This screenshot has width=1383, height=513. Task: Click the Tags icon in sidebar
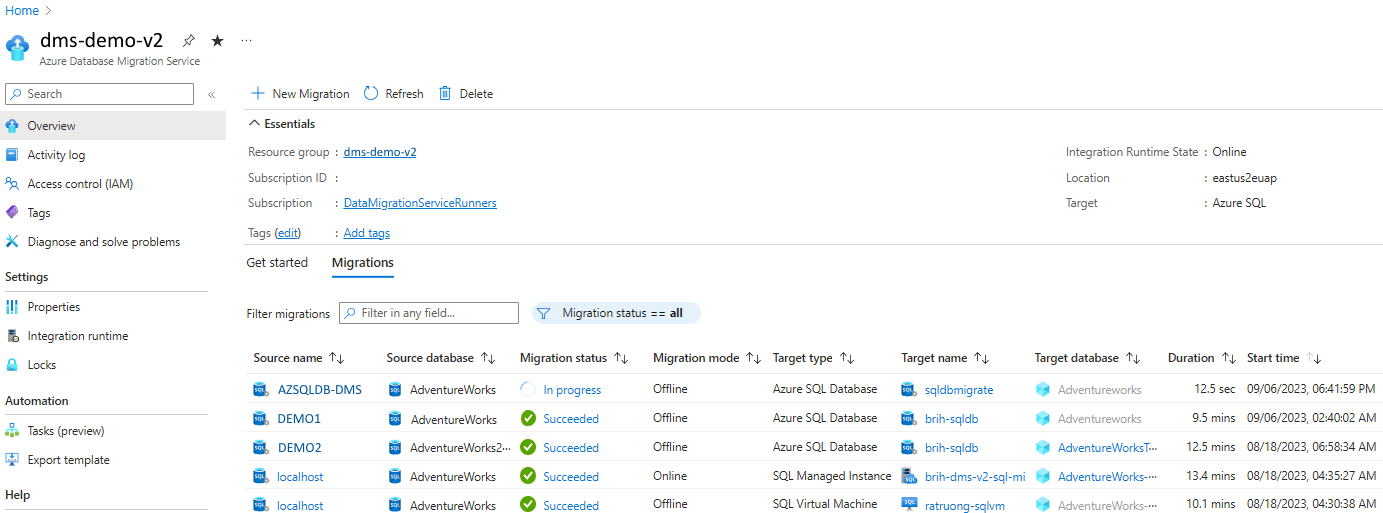pos(12,213)
